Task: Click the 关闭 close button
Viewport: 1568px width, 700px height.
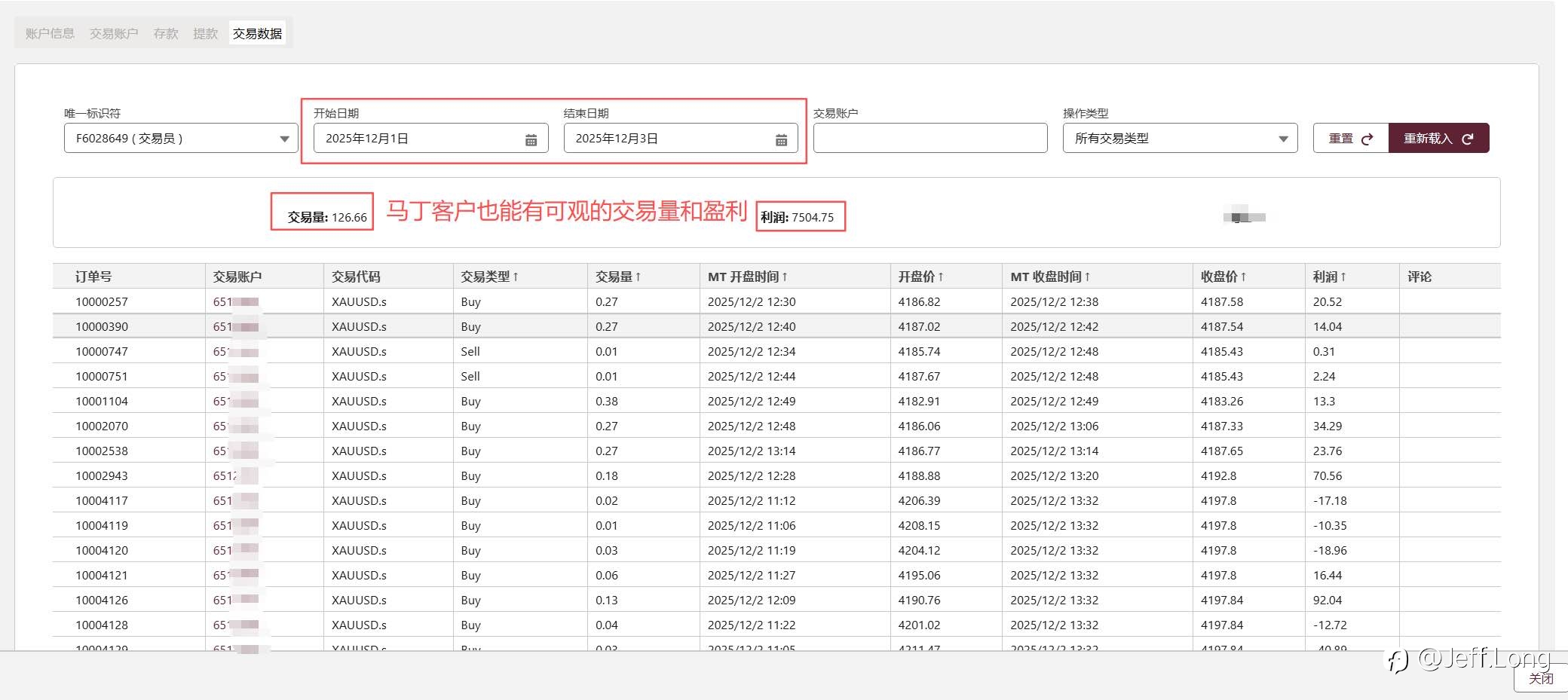Action: [x=1540, y=678]
